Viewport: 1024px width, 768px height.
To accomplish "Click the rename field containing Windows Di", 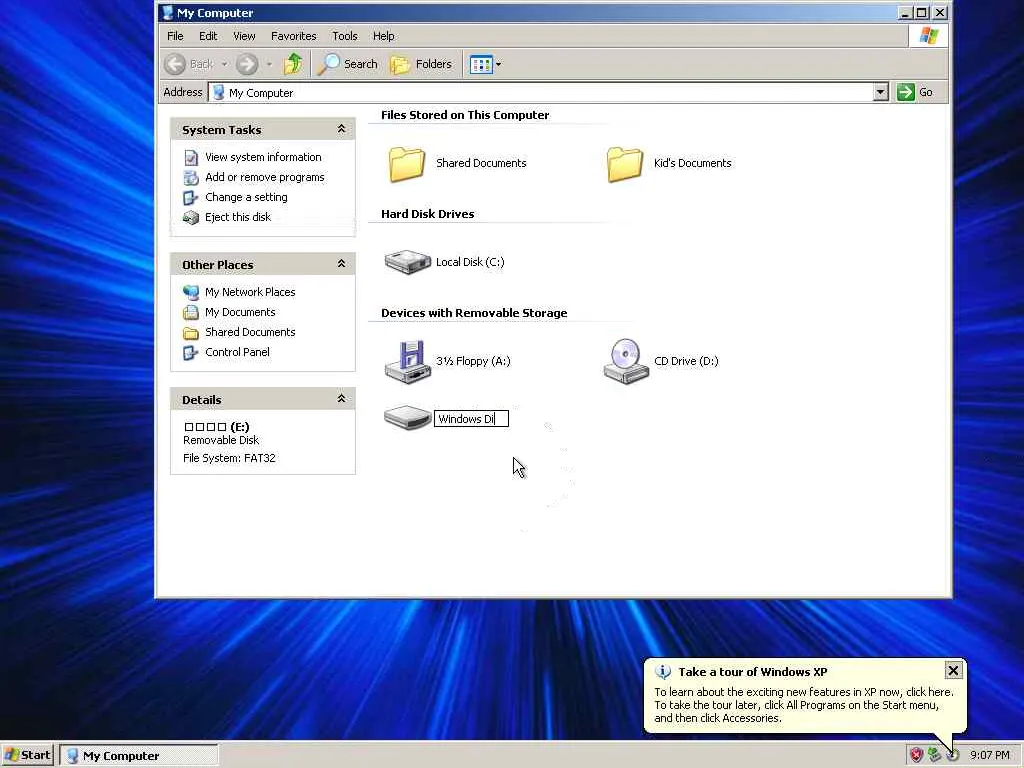I will (471, 419).
